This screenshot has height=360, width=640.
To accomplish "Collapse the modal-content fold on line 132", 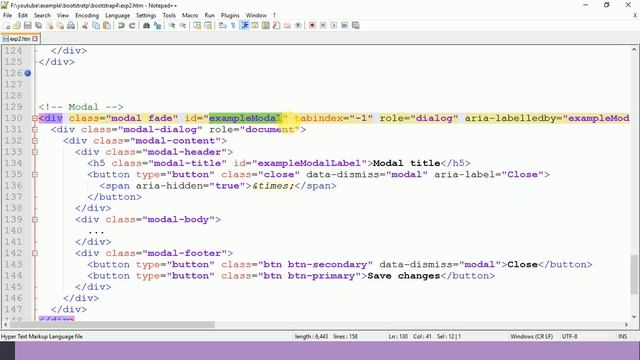I will tap(35, 141).
